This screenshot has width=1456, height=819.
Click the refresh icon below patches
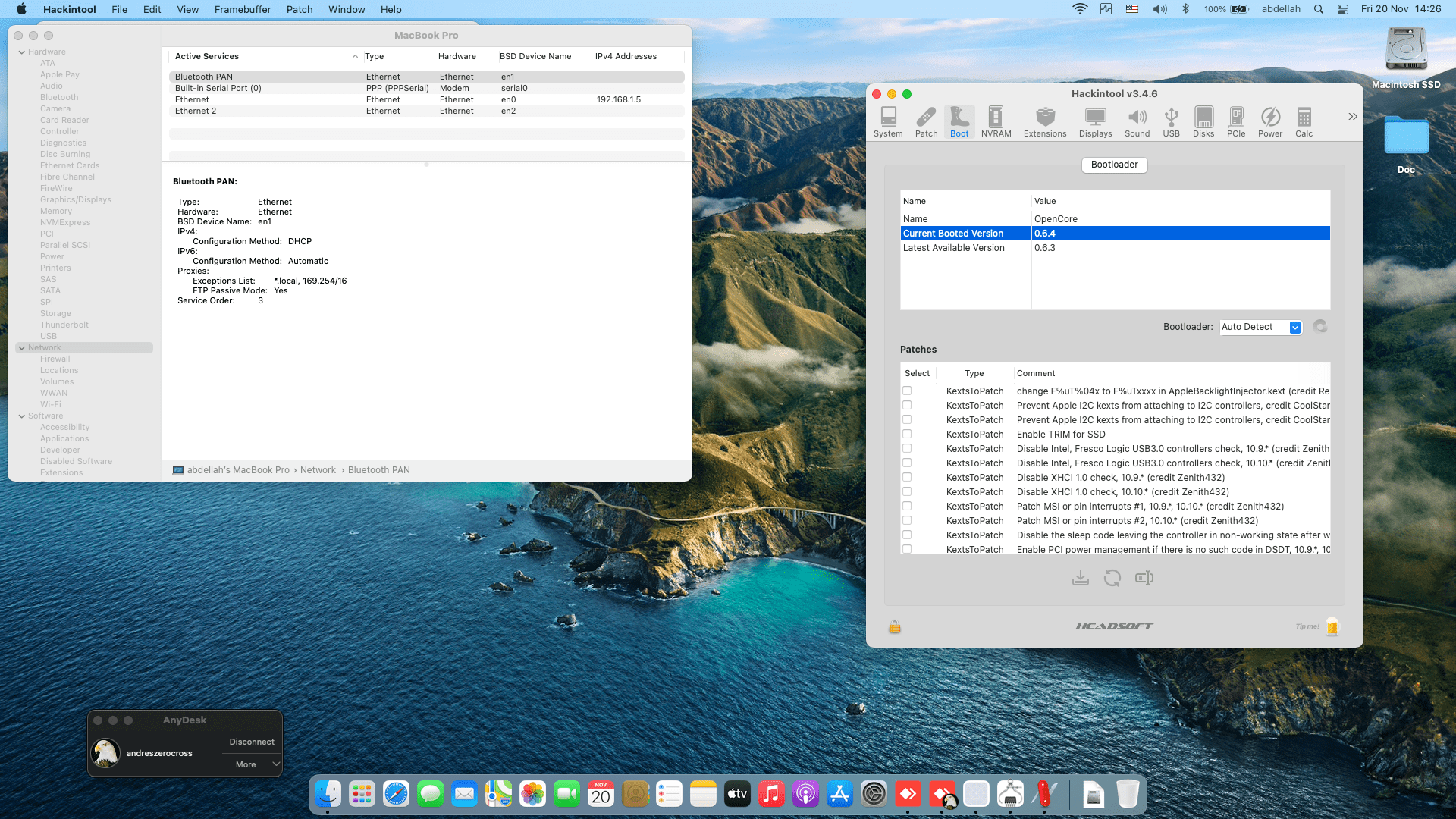point(1112,579)
